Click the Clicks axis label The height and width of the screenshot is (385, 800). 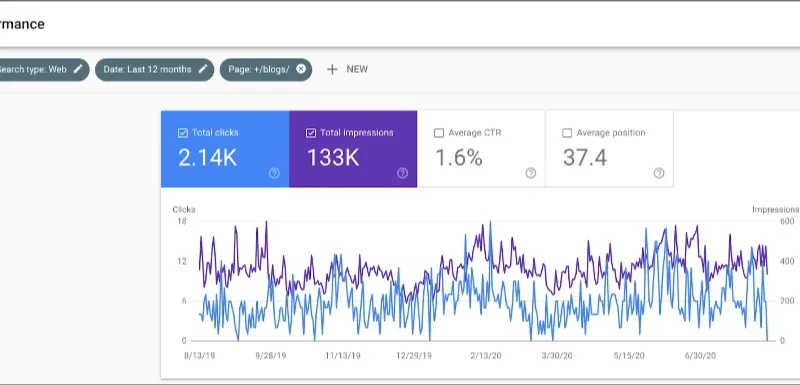[x=184, y=210]
